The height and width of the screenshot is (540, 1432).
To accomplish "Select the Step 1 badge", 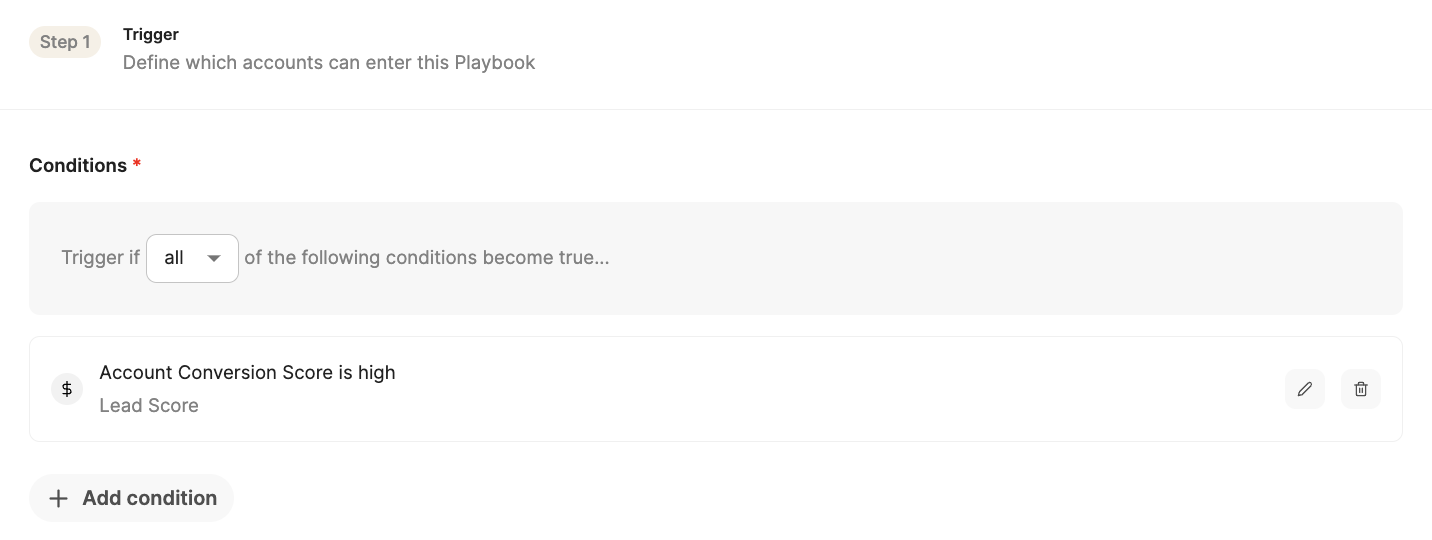I will pyautogui.click(x=65, y=42).
